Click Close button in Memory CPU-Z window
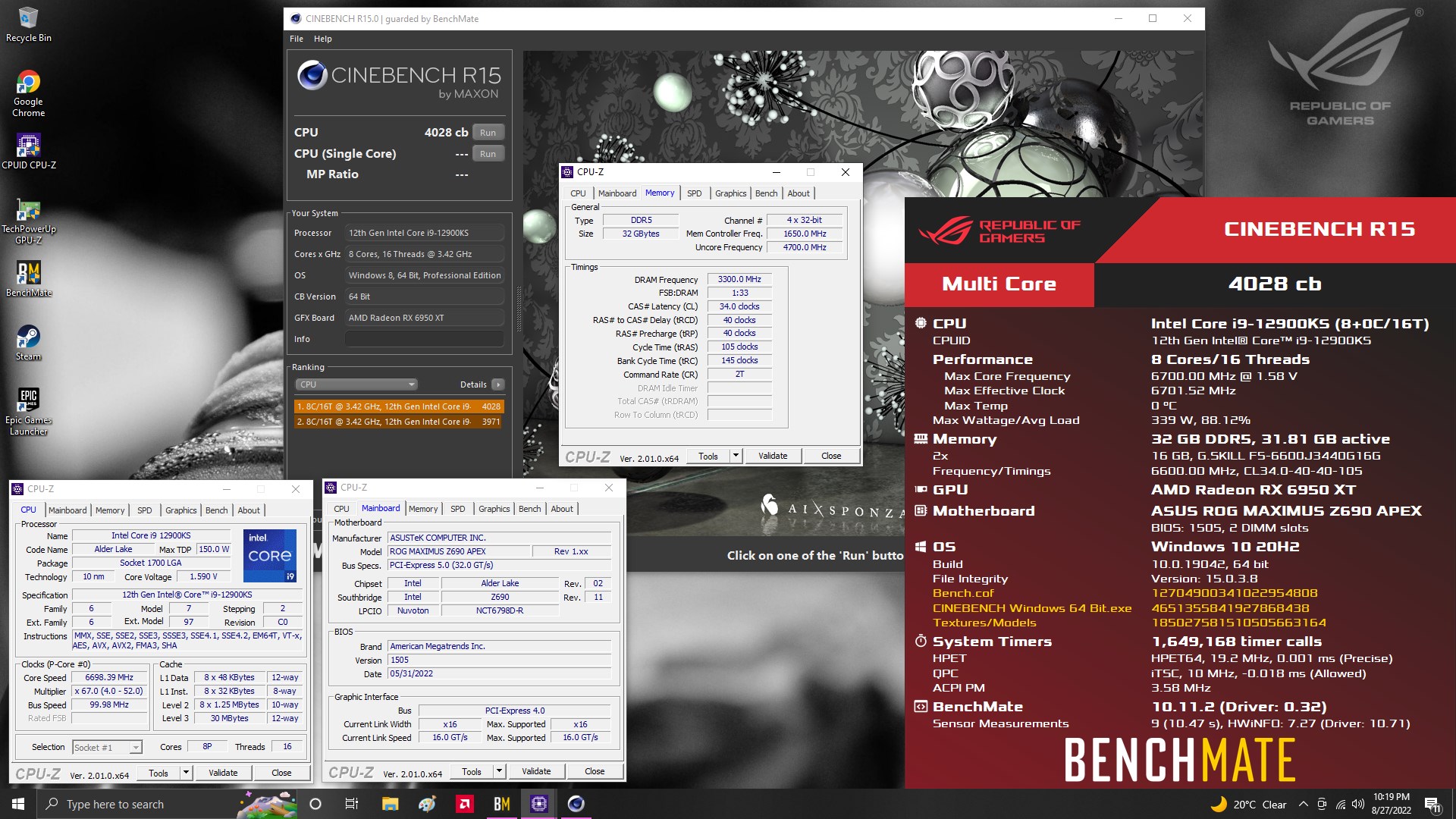 click(x=831, y=456)
